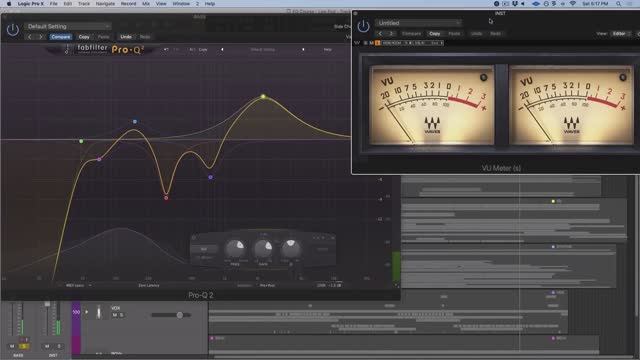Move the VOX track volume slider
The width and height of the screenshot is (640, 360).
tap(180, 315)
